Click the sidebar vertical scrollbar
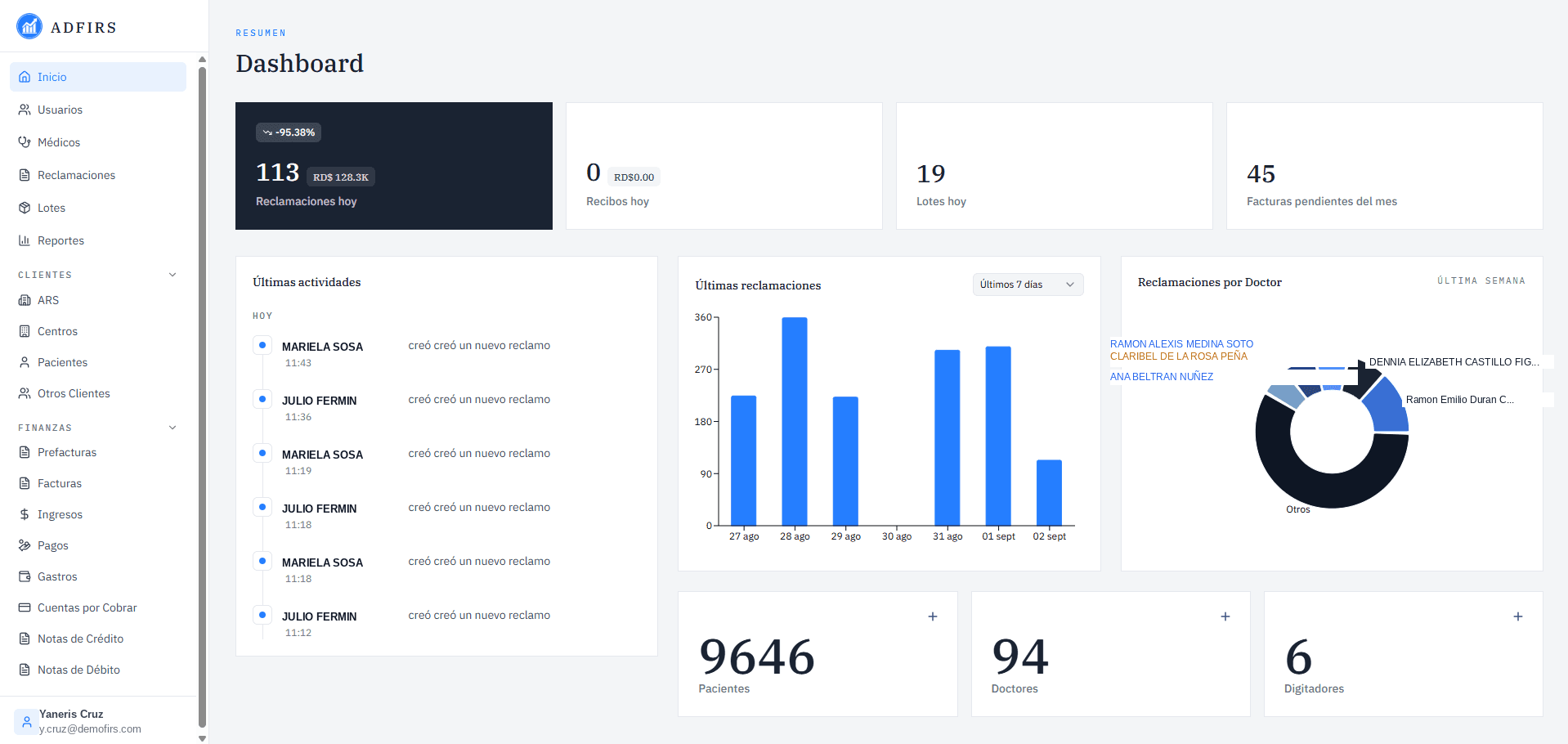1568x744 pixels. coord(202,397)
